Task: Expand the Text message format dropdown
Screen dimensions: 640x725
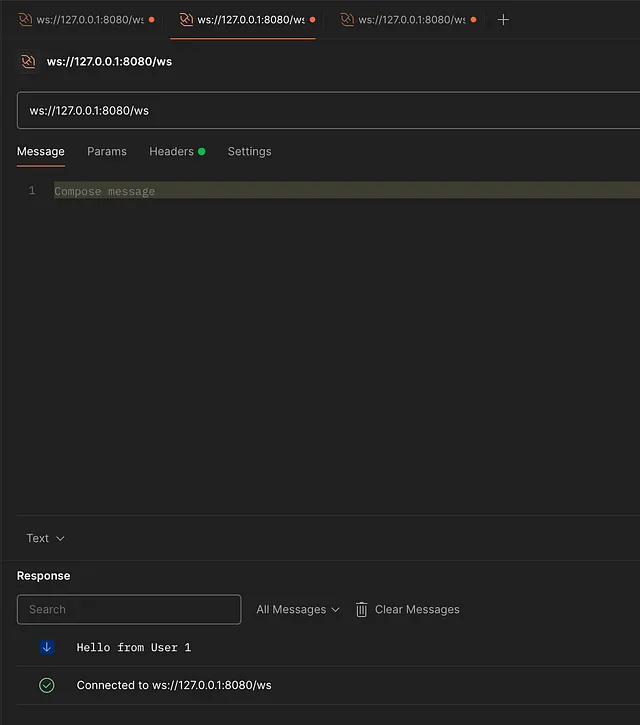Action: point(45,538)
